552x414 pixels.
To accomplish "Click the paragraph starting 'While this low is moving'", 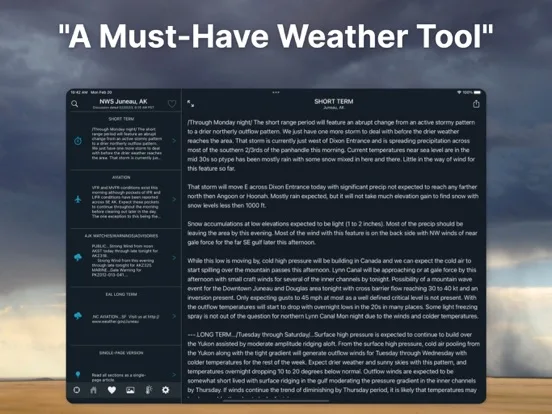I will [x=333, y=288].
